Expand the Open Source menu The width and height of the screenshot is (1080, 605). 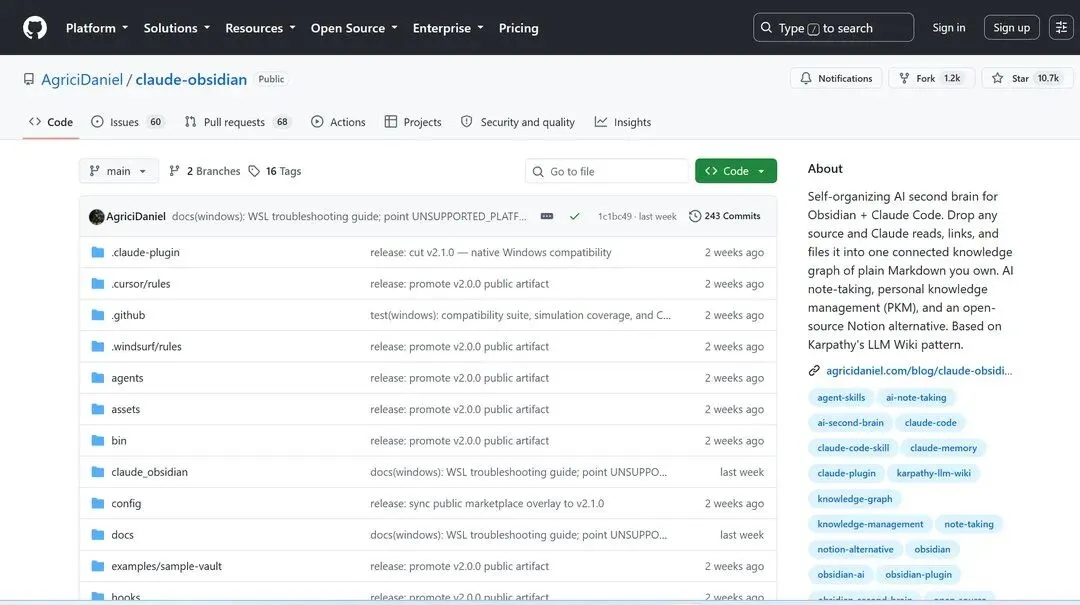354,28
